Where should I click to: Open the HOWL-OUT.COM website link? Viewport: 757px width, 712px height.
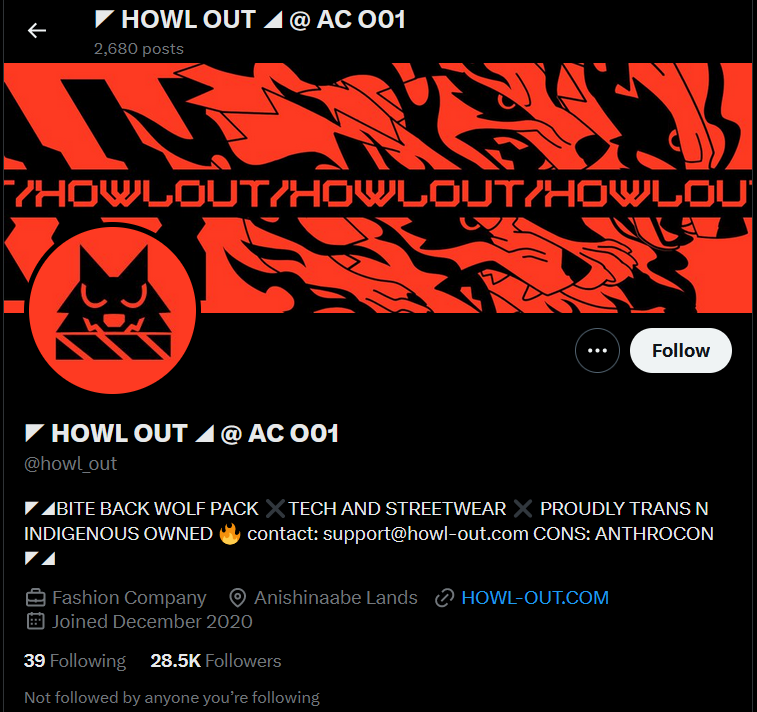(x=535, y=598)
